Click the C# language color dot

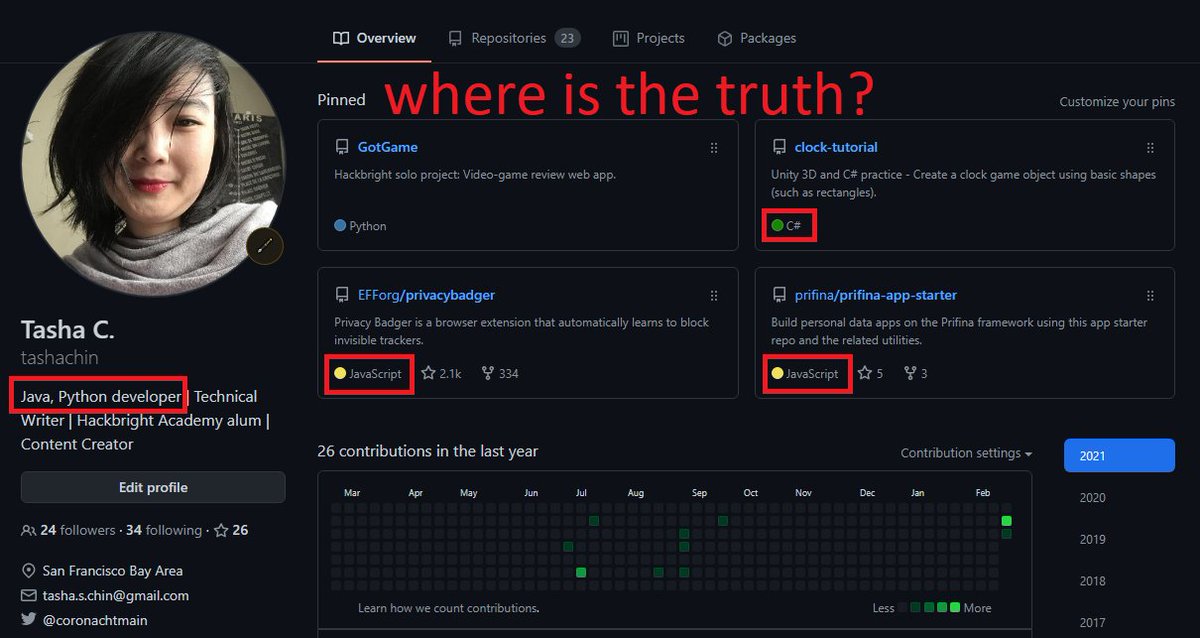[777, 226]
